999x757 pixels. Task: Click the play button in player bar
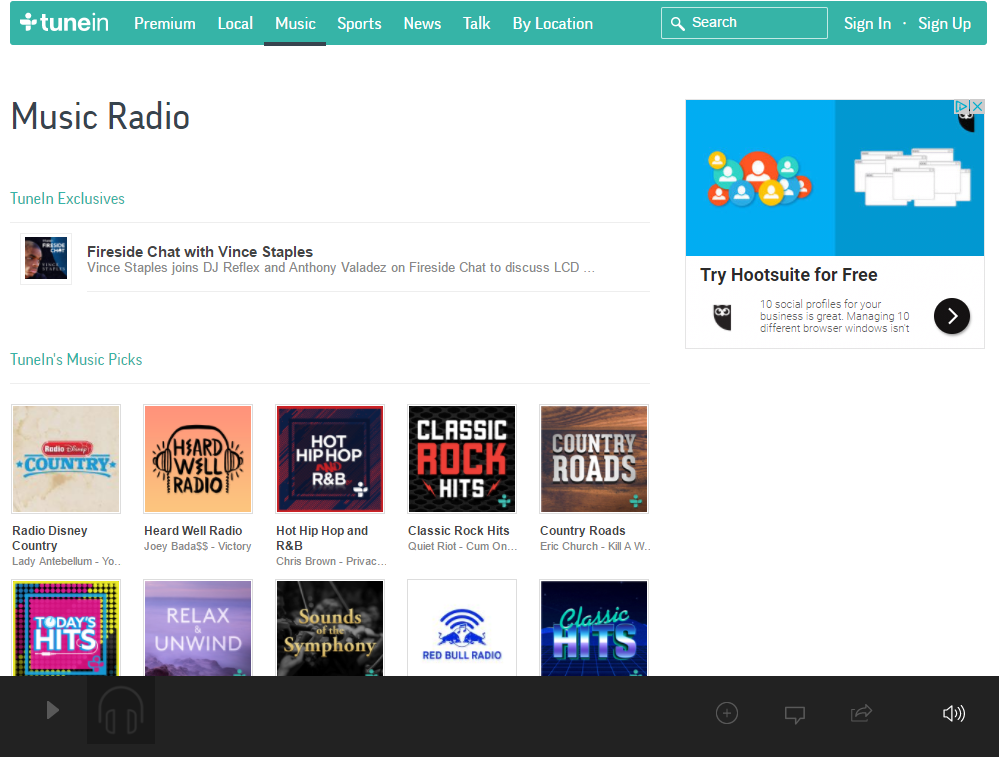(53, 710)
